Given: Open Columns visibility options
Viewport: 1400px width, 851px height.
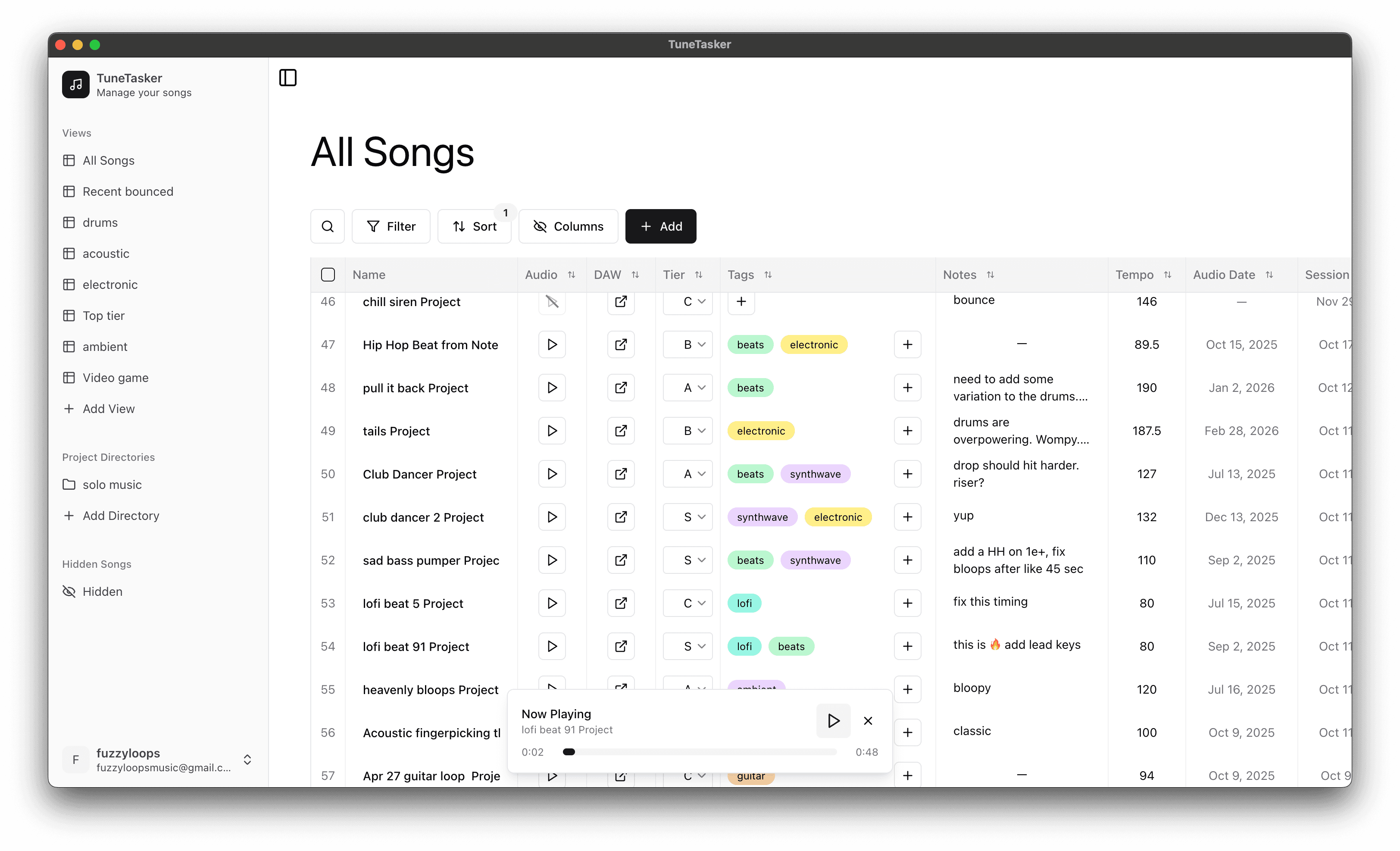Looking at the screenshot, I should pyautogui.click(x=568, y=226).
